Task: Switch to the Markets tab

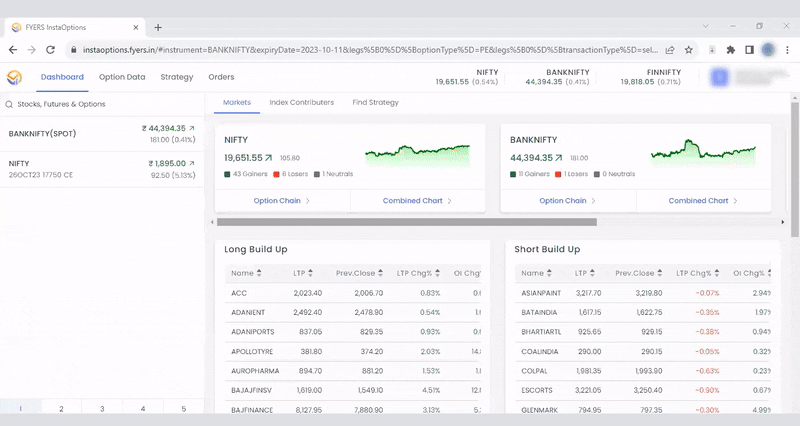Action: click(x=237, y=103)
